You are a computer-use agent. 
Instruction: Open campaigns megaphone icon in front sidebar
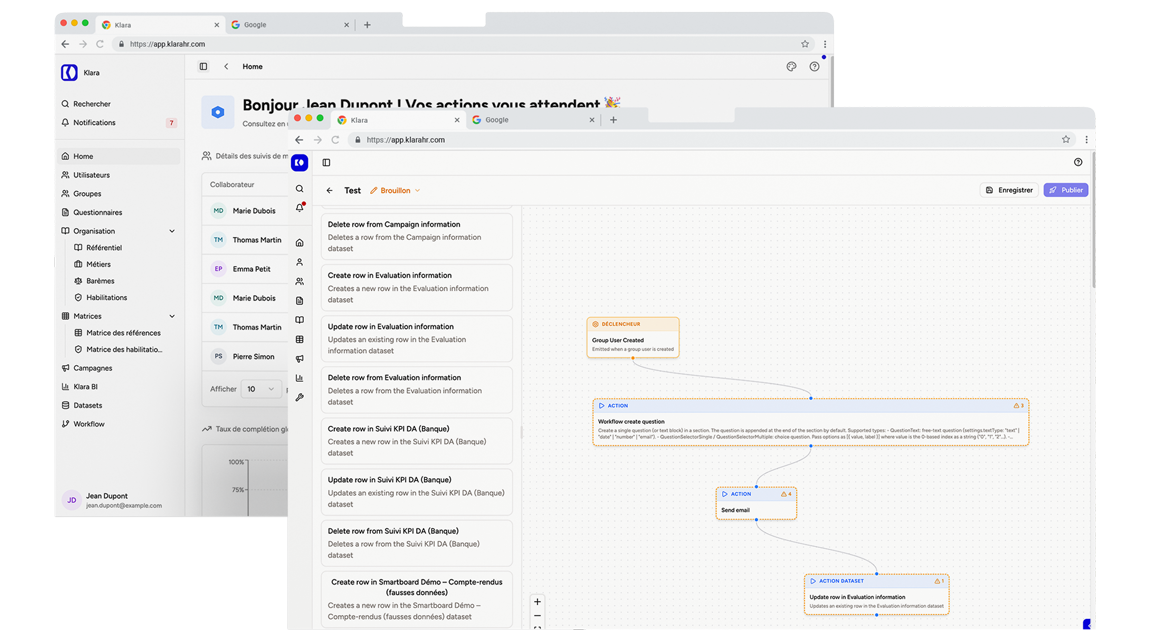[x=299, y=358]
